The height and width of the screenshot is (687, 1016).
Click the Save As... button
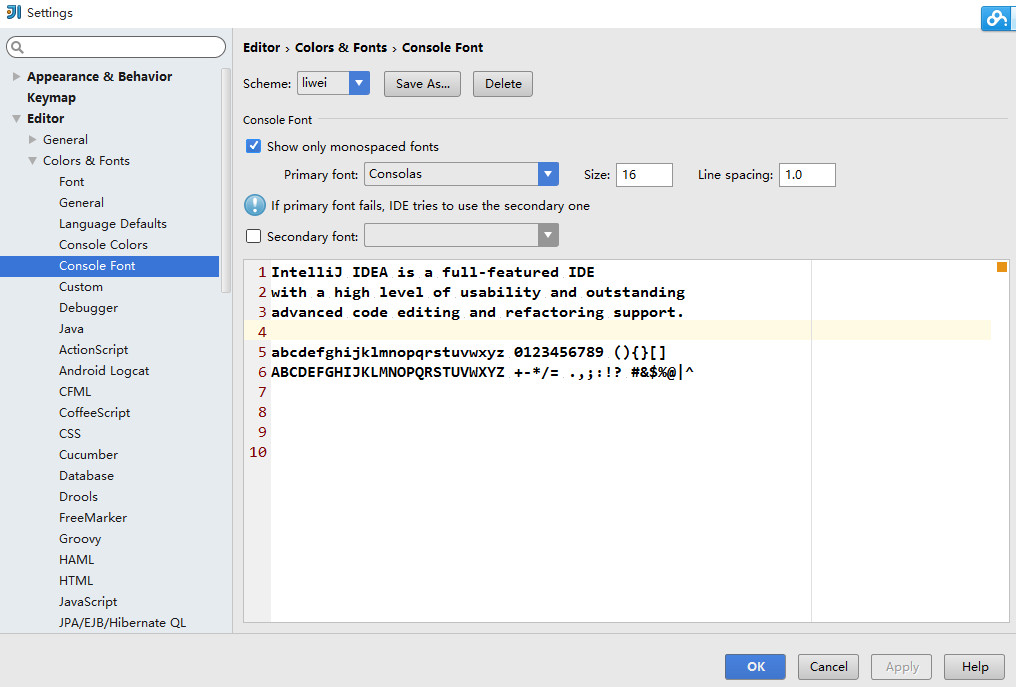click(422, 84)
